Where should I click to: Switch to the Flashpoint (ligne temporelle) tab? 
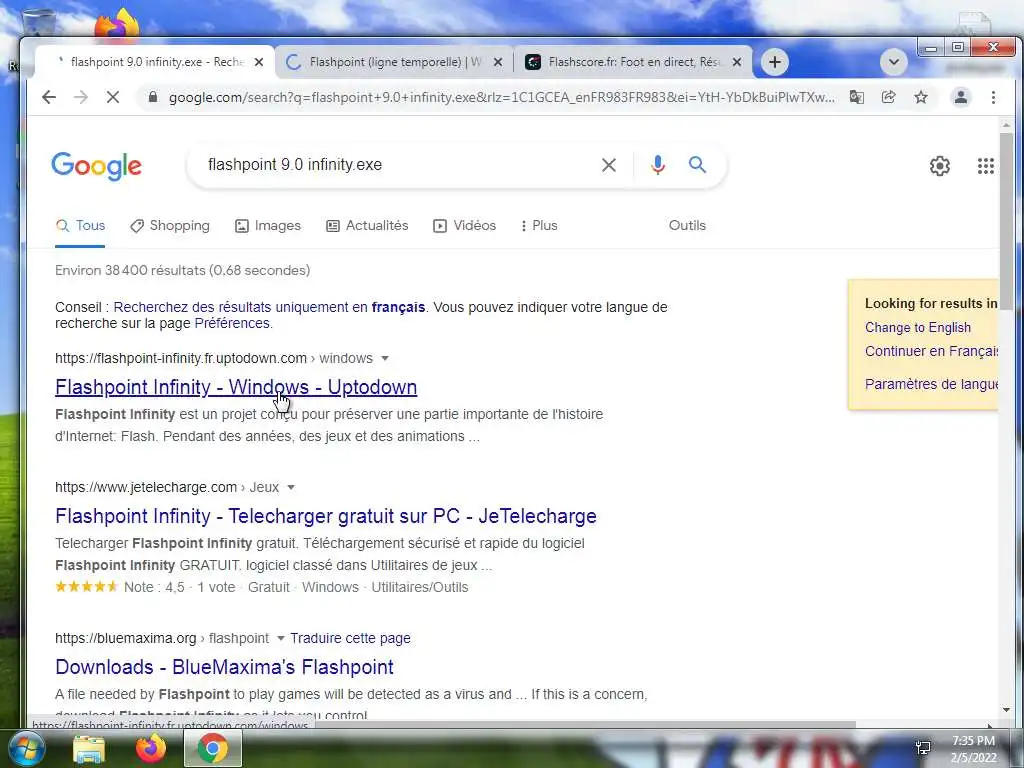pyautogui.click(x=394, y=62)
